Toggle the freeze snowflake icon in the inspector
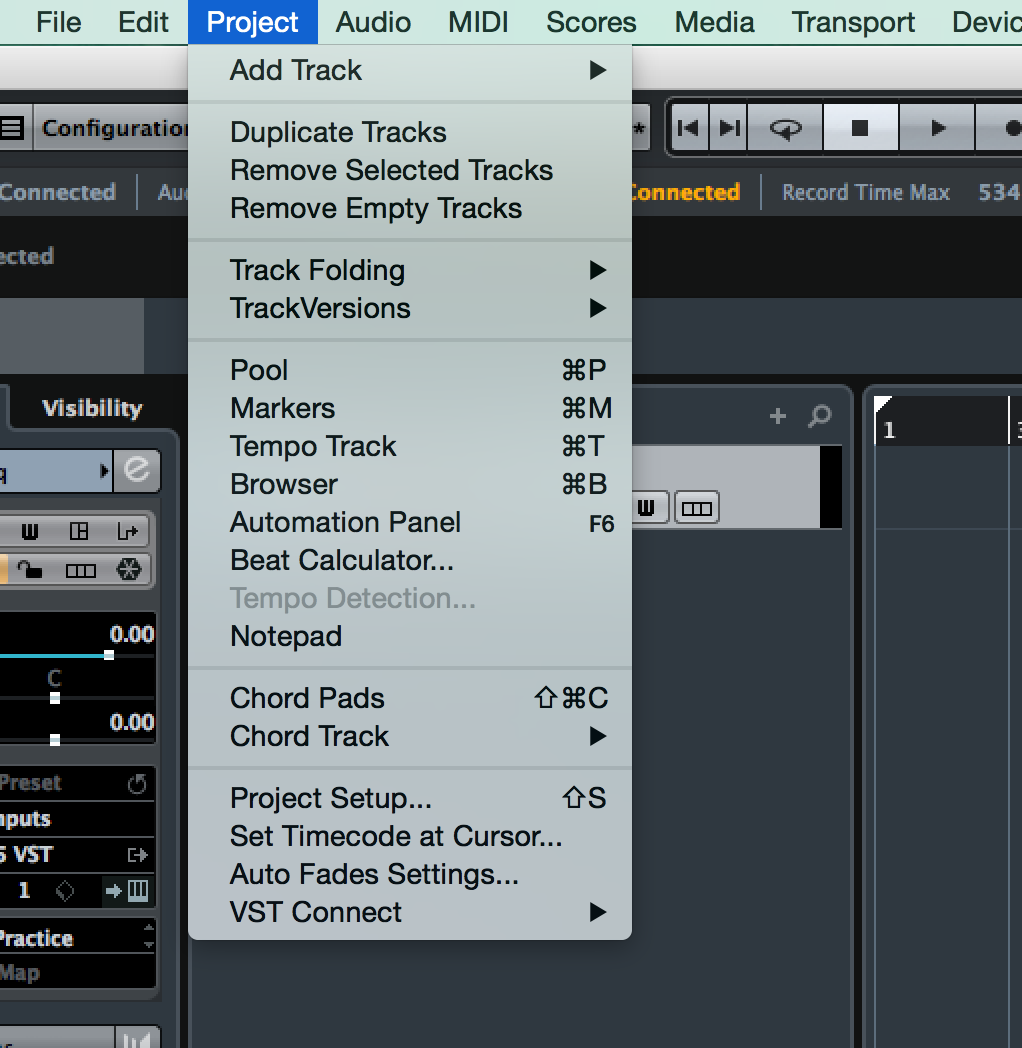Image resolution: width=1022 pixels, height=1048 pixels. point(129,570)
